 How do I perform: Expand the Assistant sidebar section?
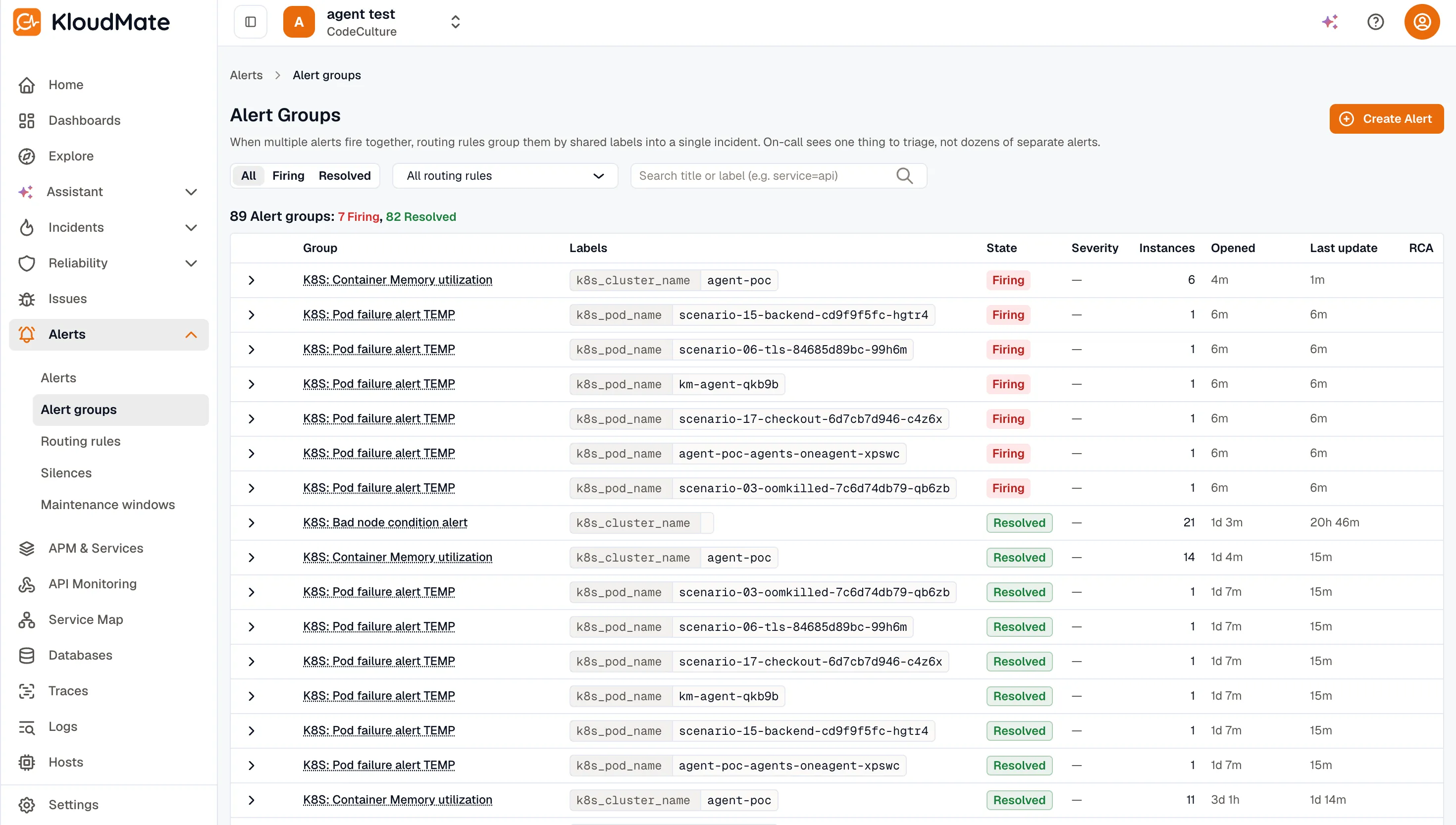point(191,192)
